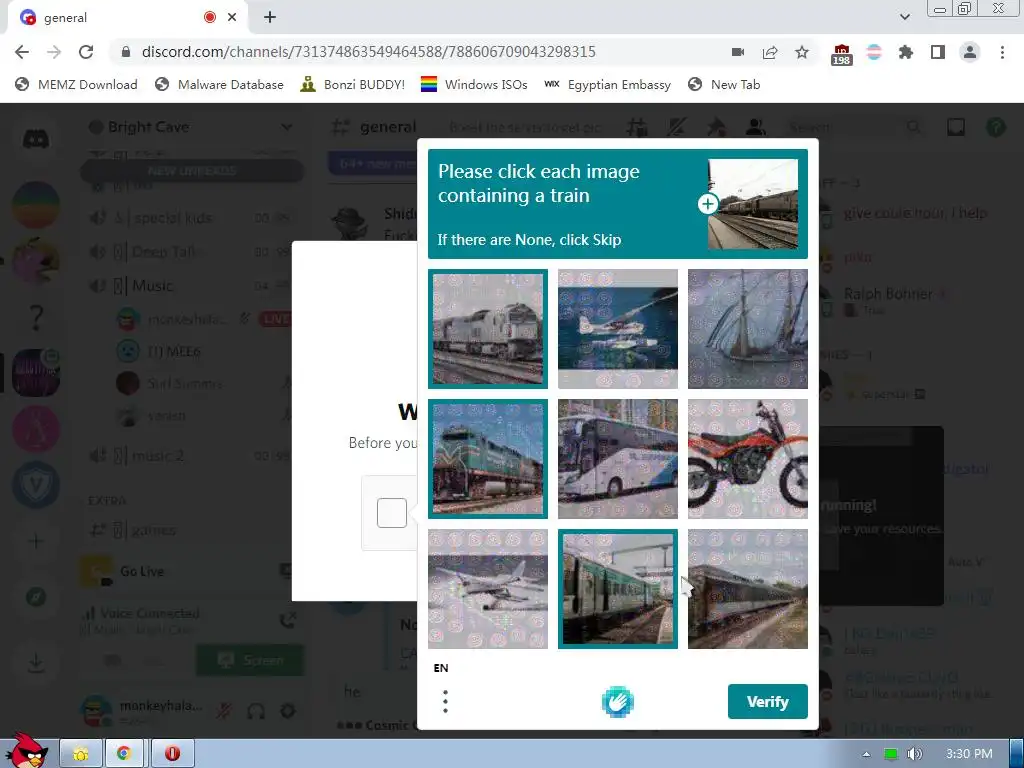Open a new browser tab
Viewport: 1024px width, 768px height.
click(x=270, y=18)
